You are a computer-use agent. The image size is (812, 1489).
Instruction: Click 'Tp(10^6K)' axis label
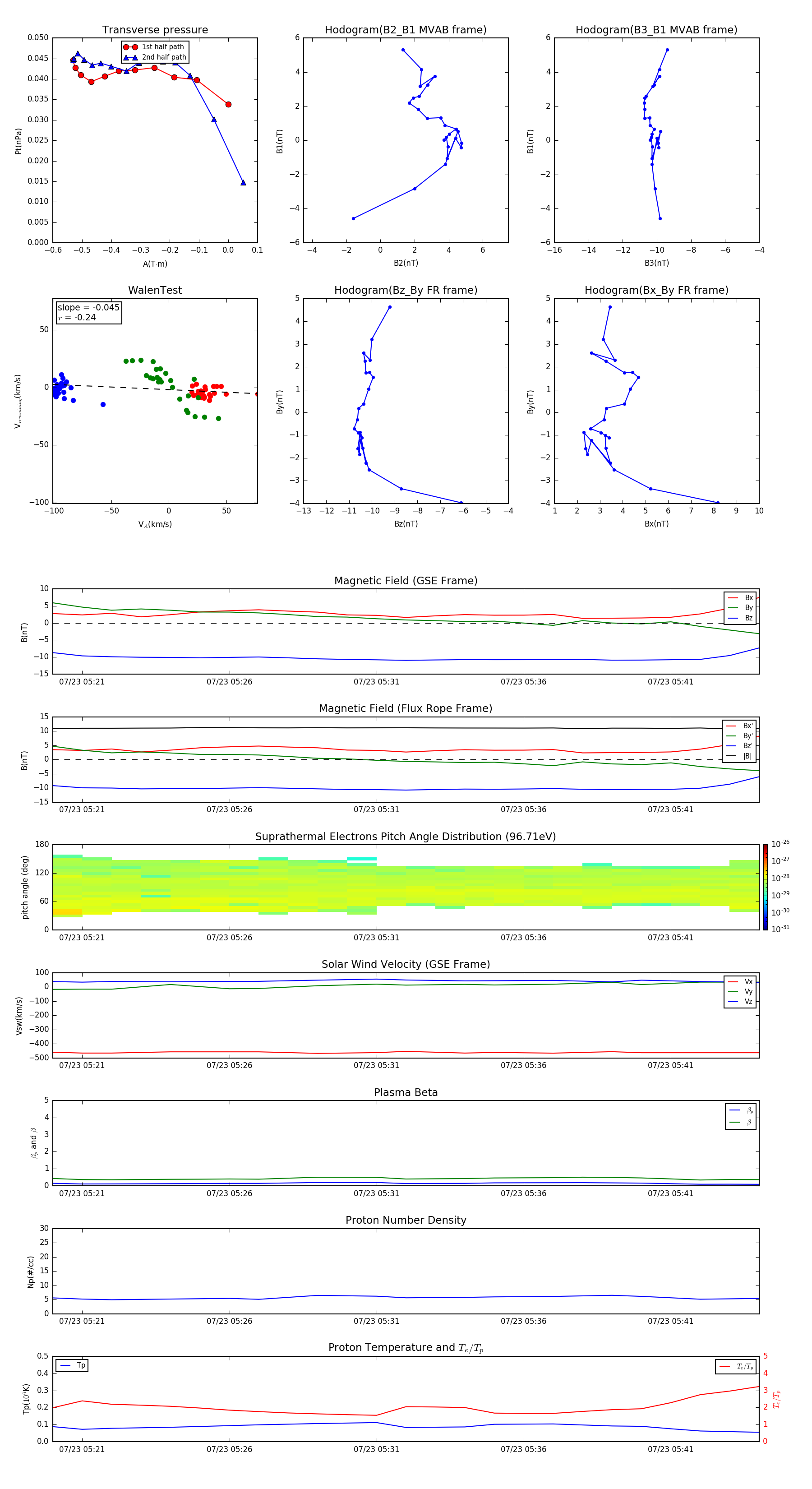click(x=26, y=1399)
